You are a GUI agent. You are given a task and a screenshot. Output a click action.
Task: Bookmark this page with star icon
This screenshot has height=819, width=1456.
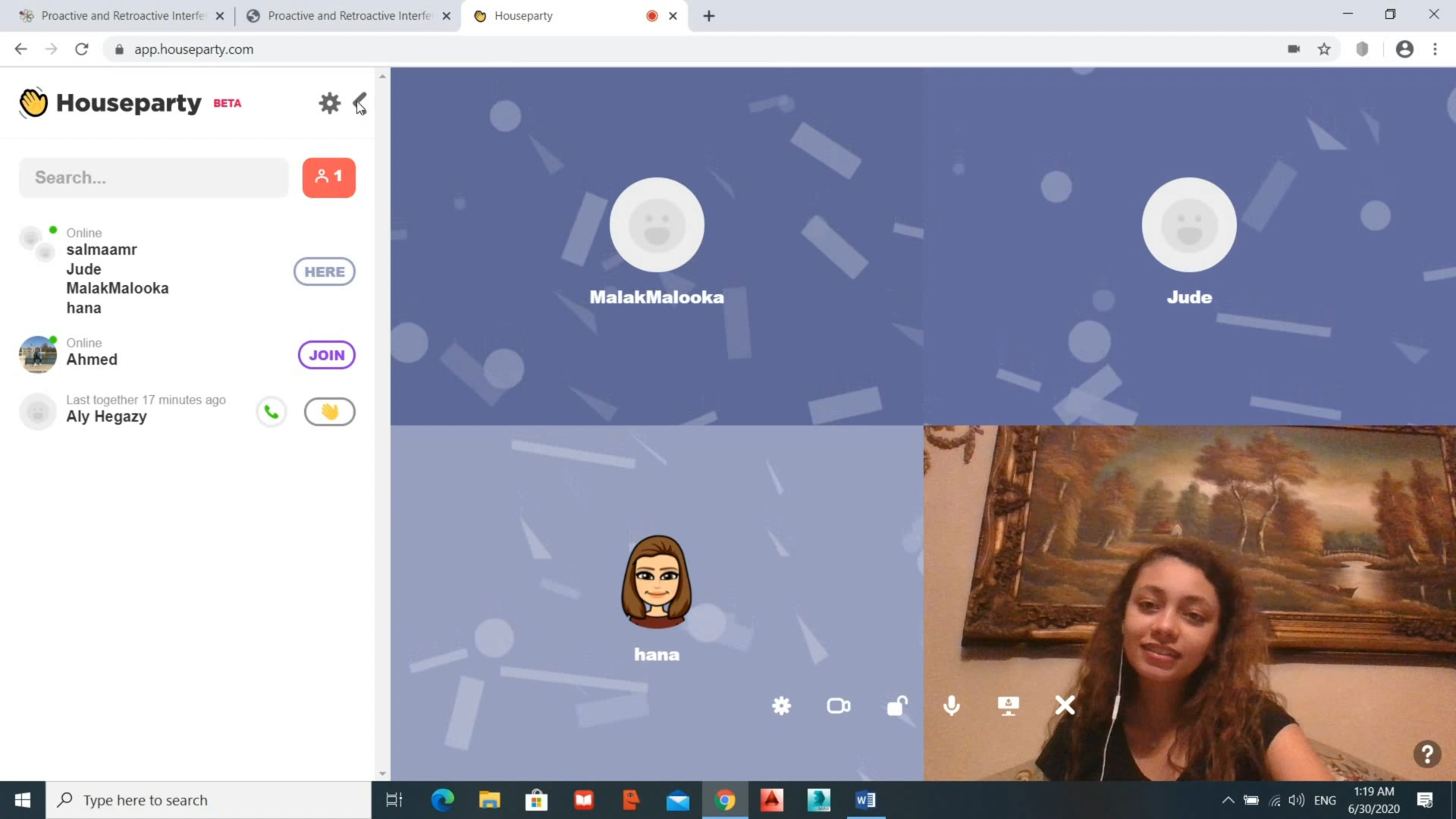[1324, 49]
